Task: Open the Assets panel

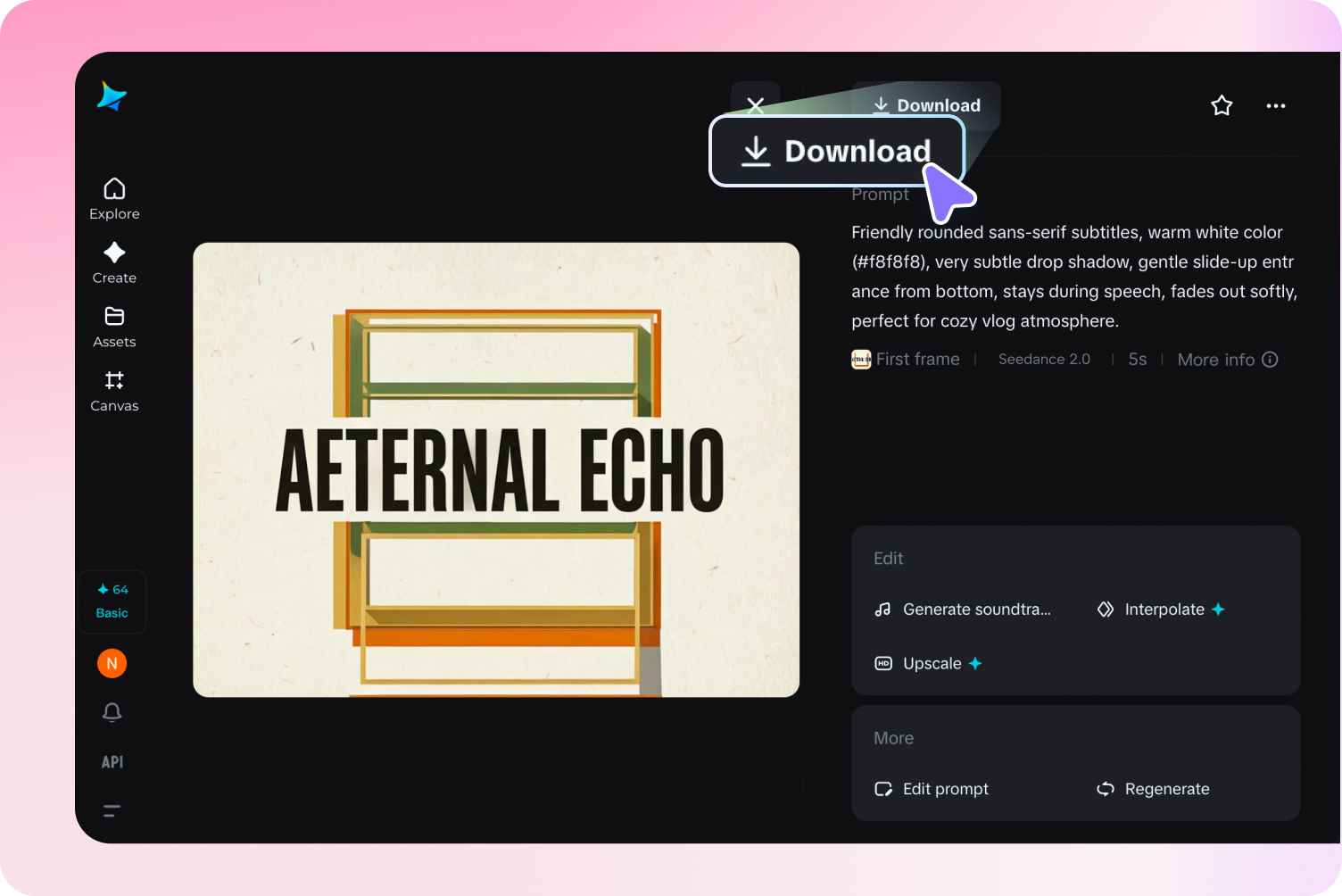Action: tap(113, 327)
